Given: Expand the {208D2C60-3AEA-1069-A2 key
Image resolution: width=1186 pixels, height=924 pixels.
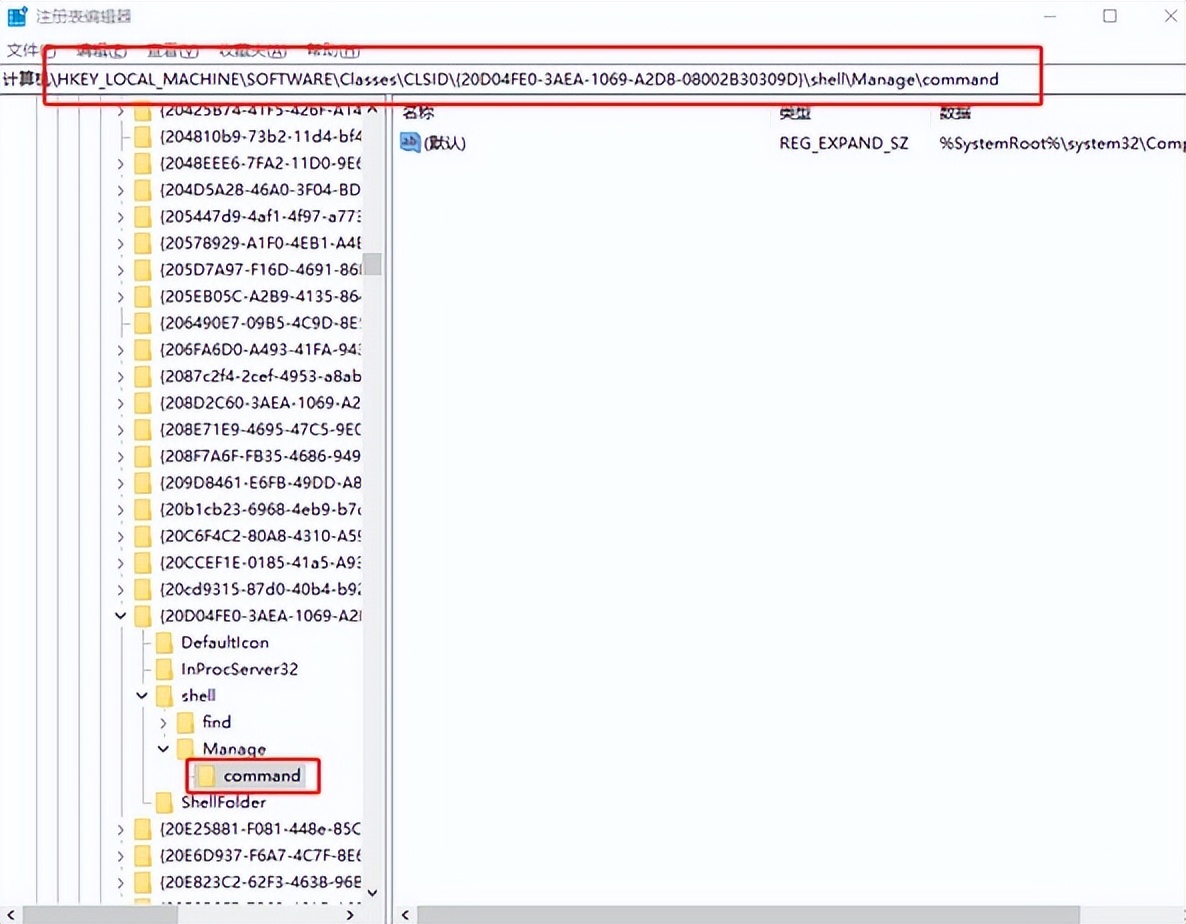Looking at the screenshot, I should coord(120,403).
